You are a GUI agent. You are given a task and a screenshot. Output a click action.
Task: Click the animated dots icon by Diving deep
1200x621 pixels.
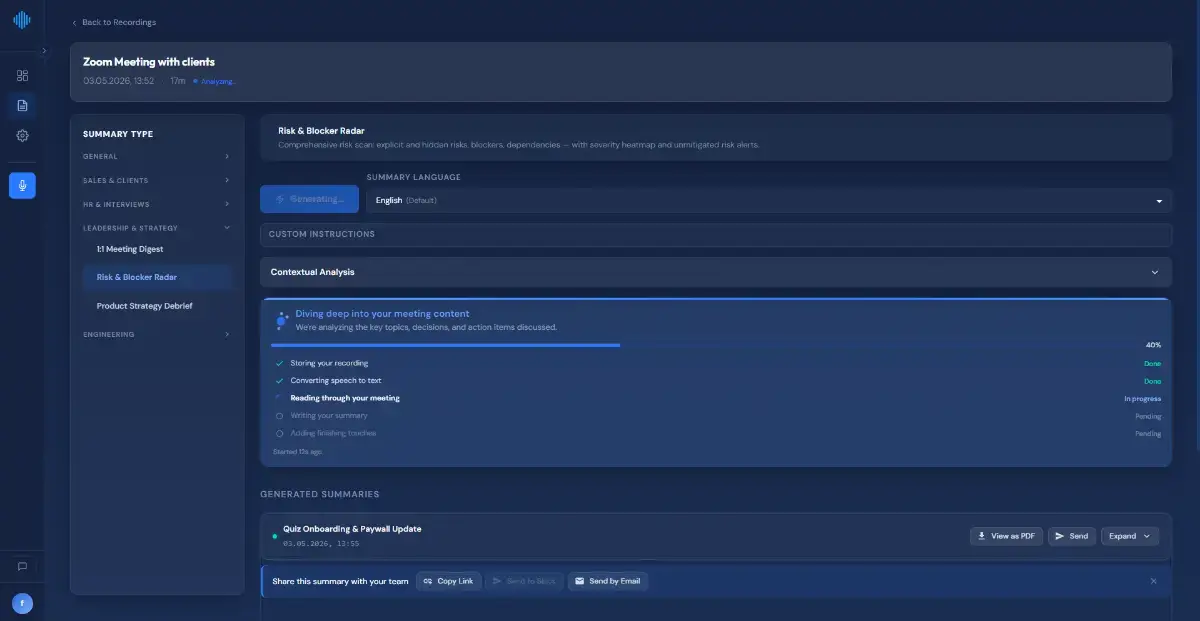click(x=281, y=320)
